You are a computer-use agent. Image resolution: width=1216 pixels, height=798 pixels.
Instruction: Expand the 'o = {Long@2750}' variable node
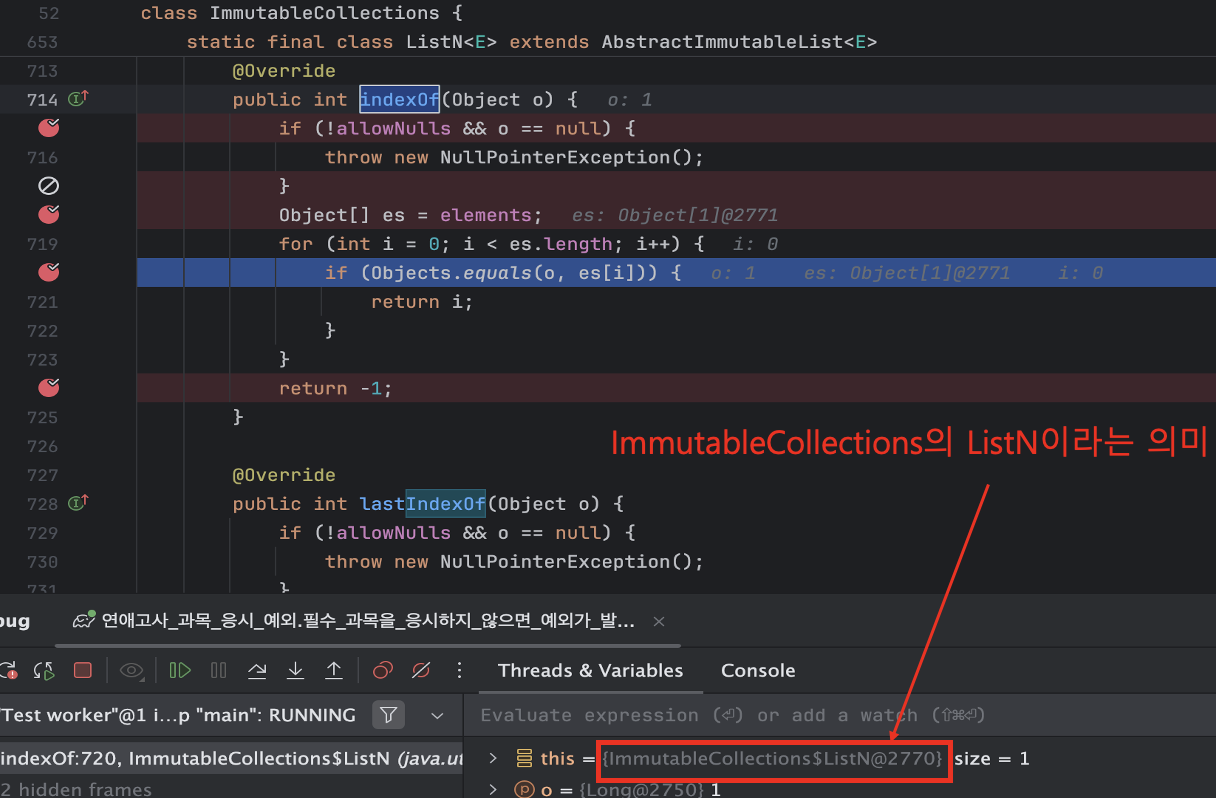point(492,790)
